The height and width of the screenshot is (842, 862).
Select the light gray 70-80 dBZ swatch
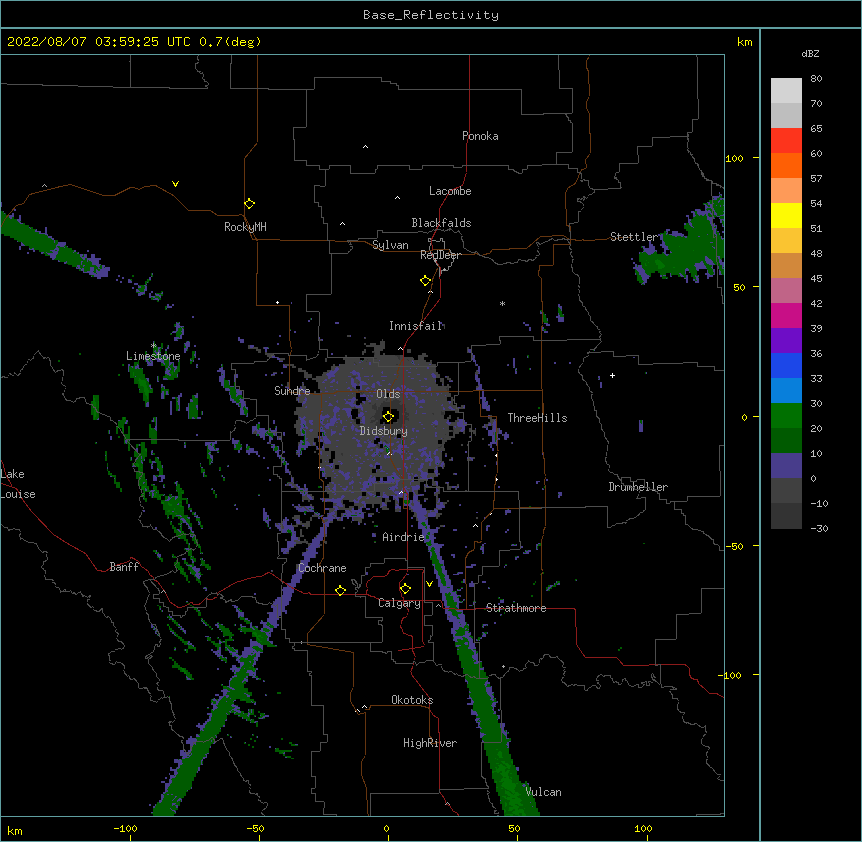(786, 91)
